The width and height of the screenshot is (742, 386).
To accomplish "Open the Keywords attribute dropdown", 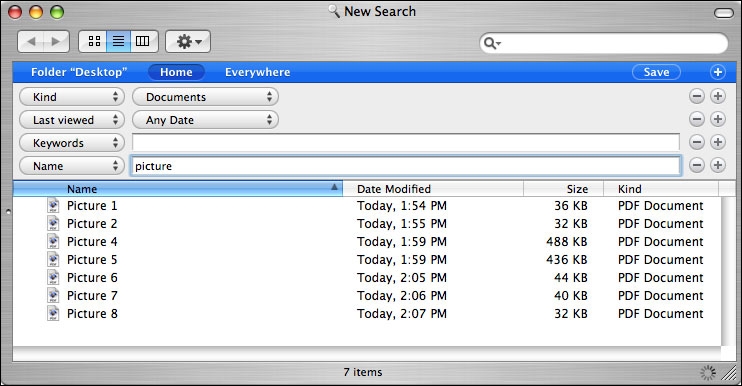I will 72,142.
